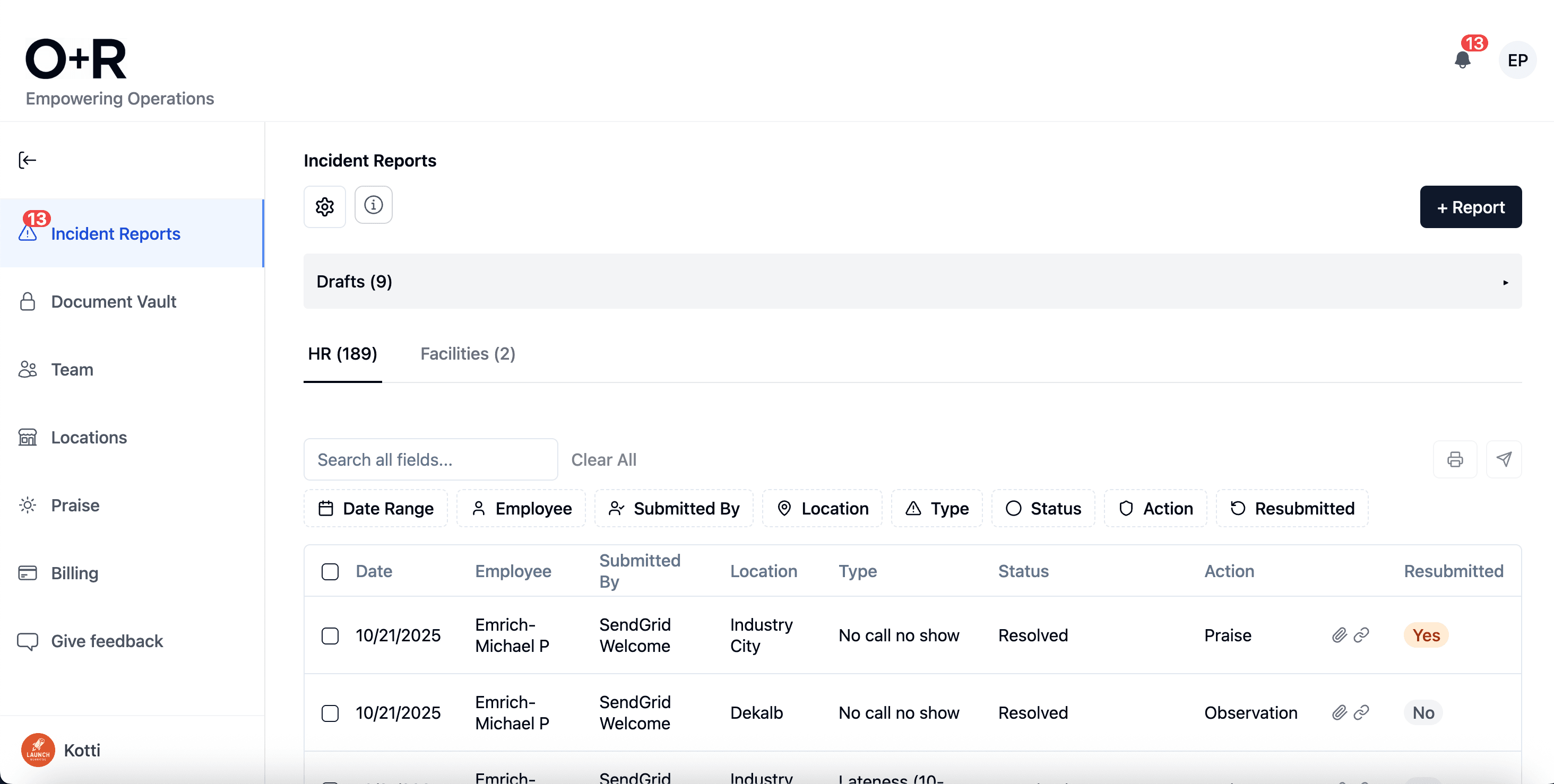1554x784 pixels.
Task: Click inside the Search all fields box
Action: pos(430,459)
